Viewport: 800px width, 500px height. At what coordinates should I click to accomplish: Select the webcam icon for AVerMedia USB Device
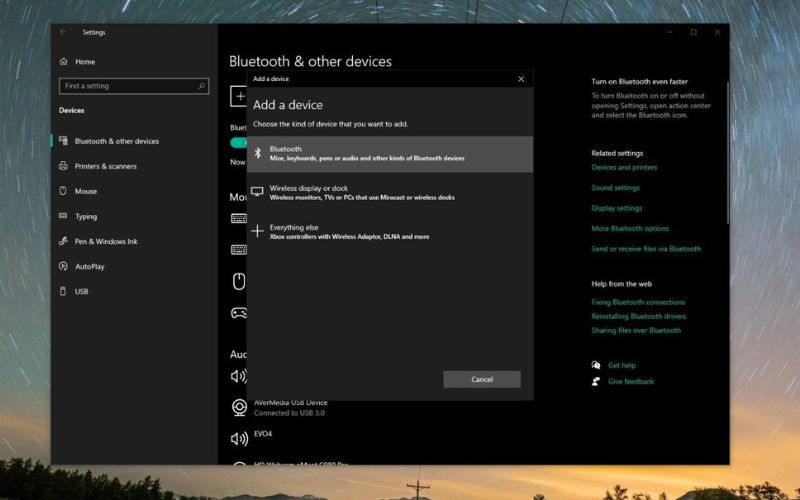click(239, 408)
